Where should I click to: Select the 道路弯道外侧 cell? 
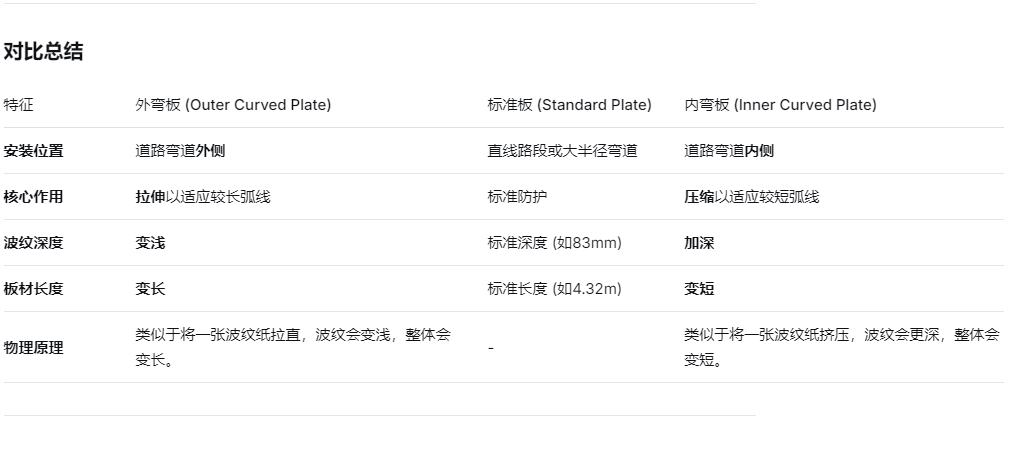180,151
